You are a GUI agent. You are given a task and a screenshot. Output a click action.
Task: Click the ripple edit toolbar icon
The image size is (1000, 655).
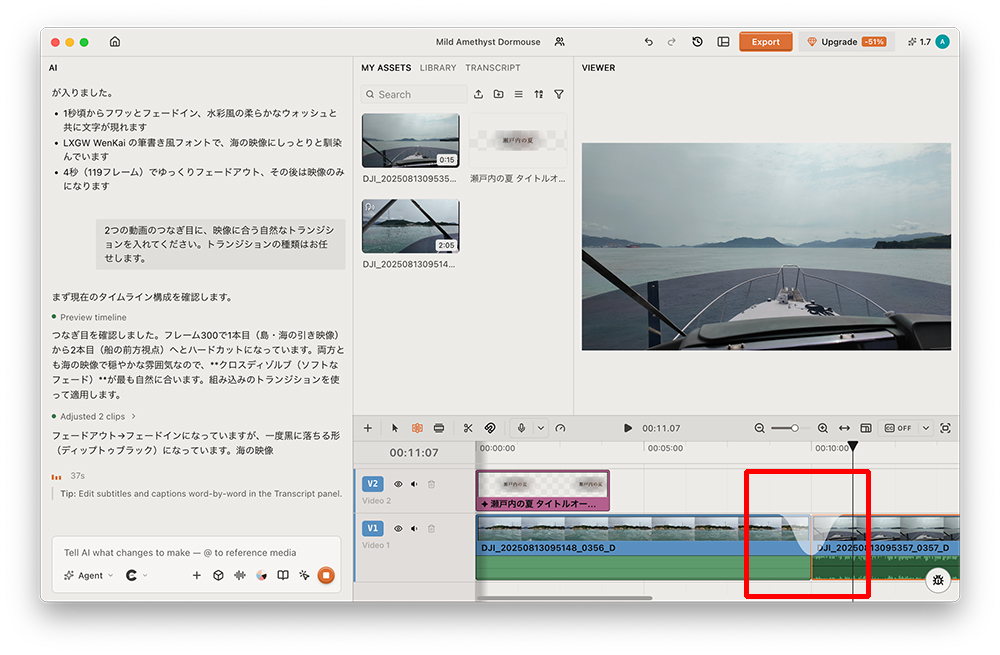click(x=439, y=428)
